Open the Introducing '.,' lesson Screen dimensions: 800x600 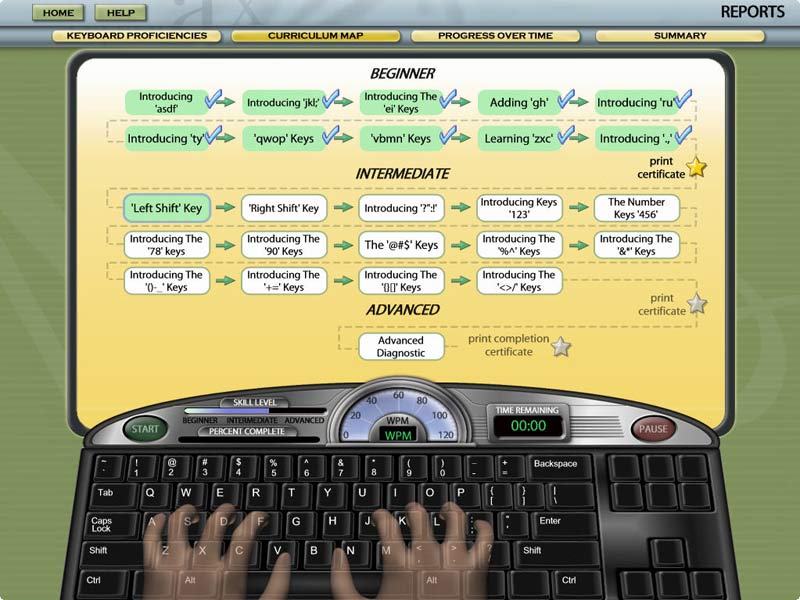click(x=636, y=138)
